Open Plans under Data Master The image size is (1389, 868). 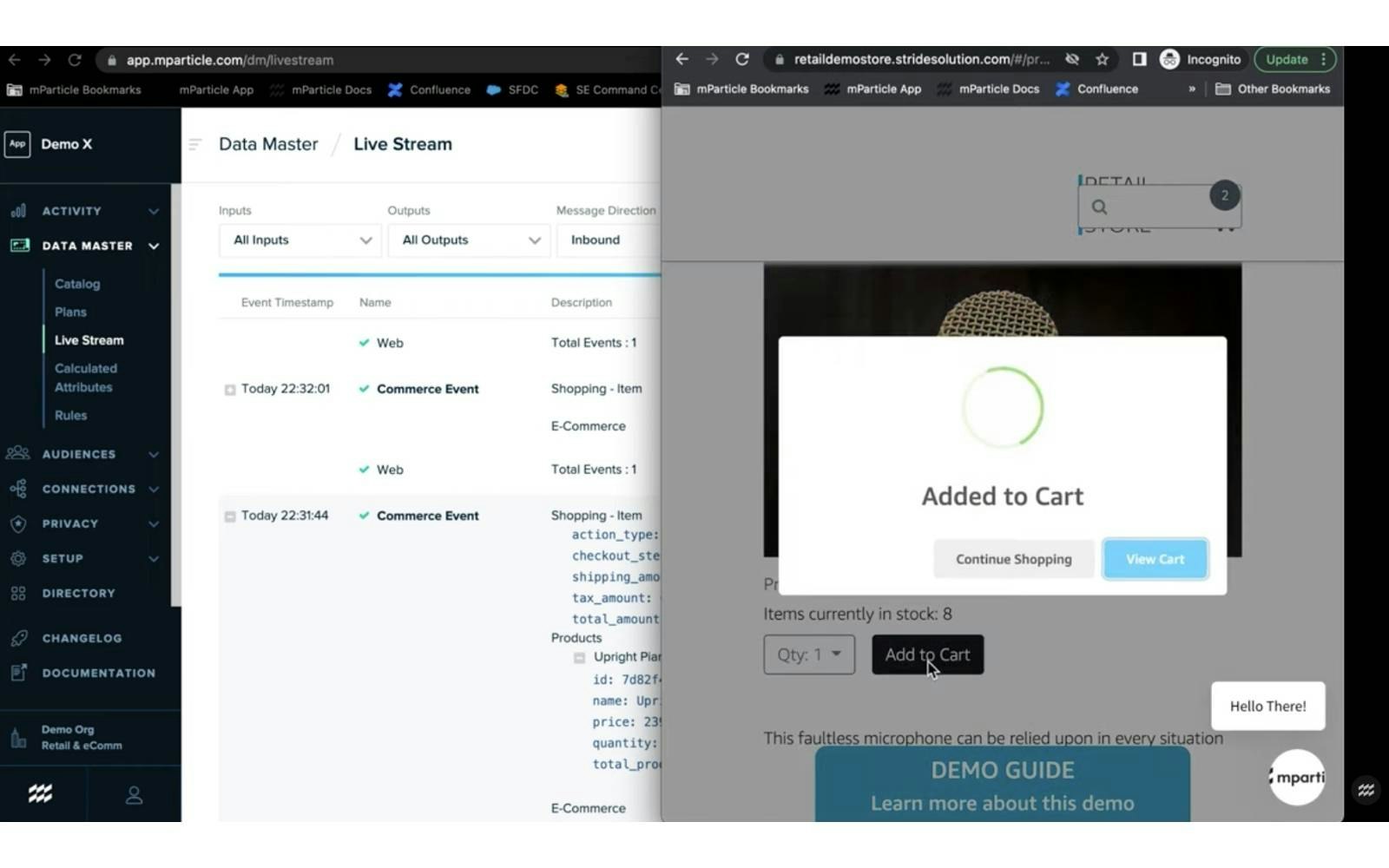click(70, 312)
